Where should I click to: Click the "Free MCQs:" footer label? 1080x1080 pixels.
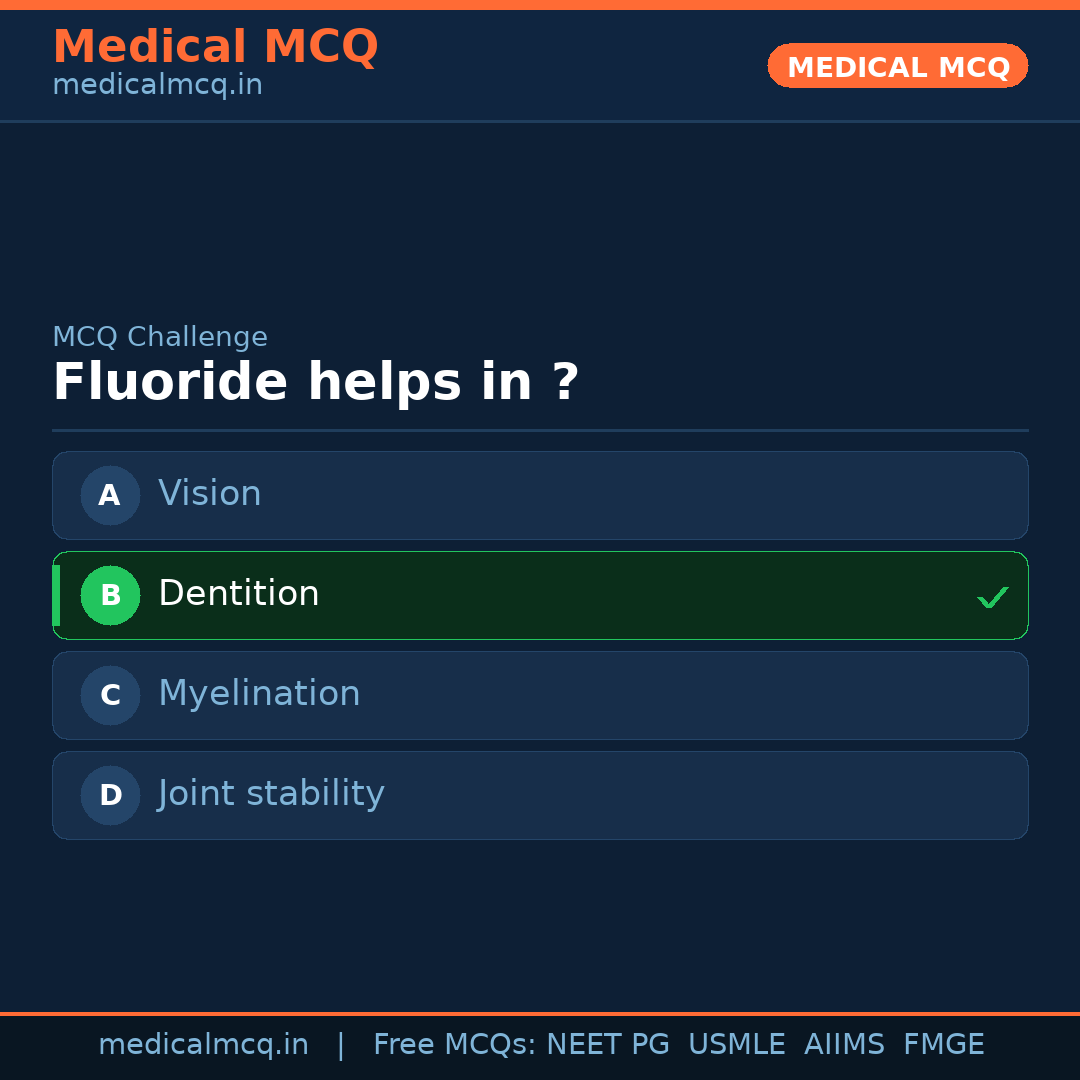[455, 1045]
